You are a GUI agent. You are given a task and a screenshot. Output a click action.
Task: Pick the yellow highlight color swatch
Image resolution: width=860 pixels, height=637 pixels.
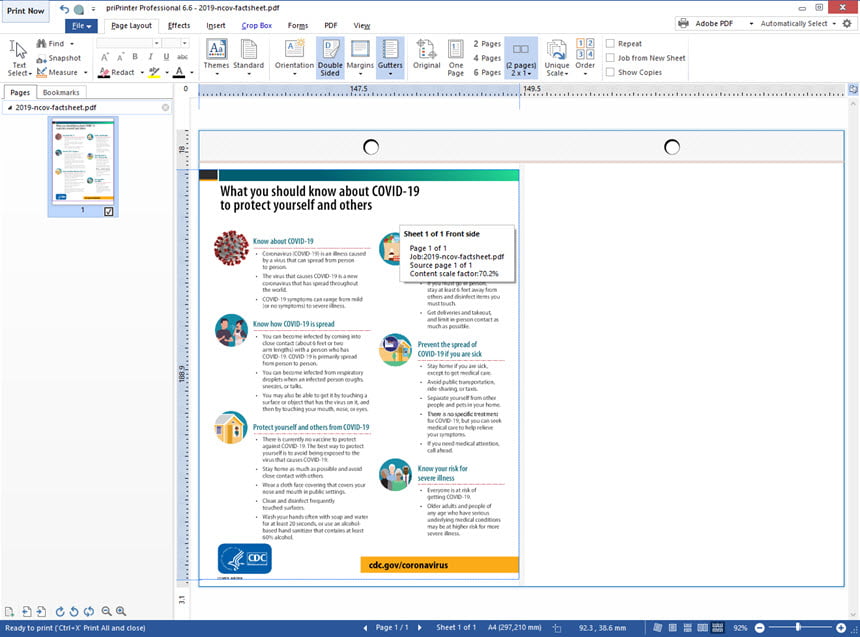[155, 72]
